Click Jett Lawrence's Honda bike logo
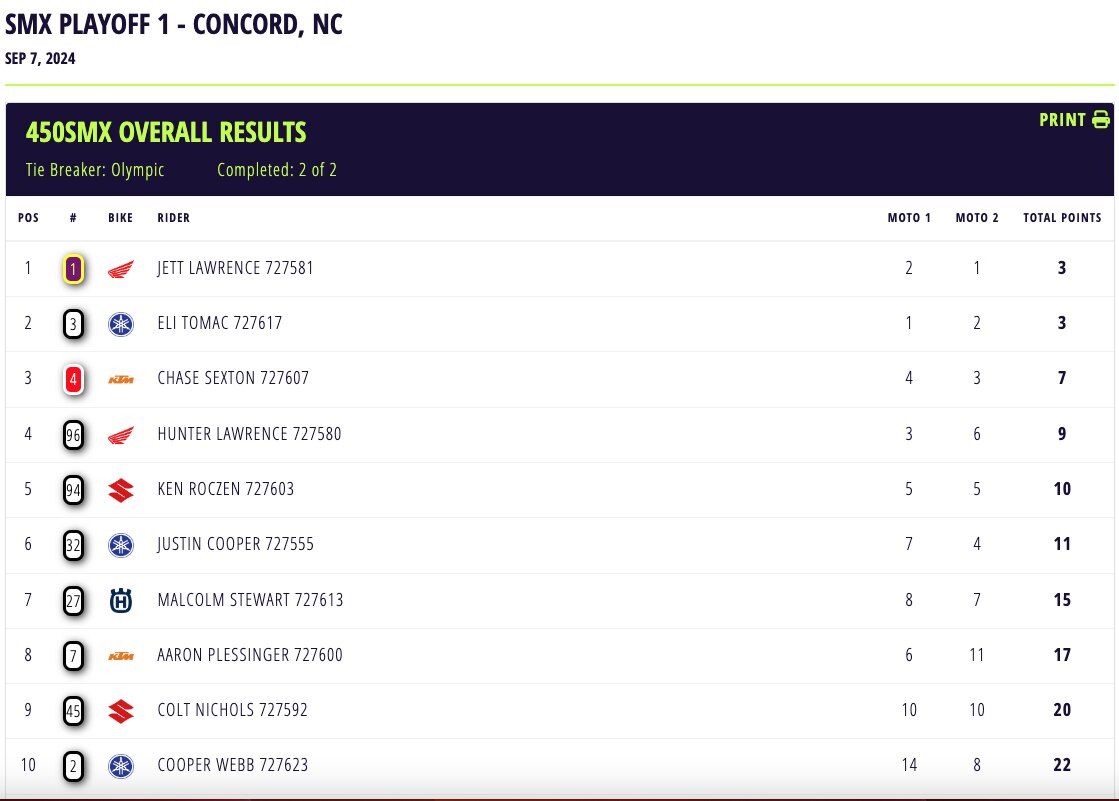Screen dimensions: 1119x801 (x=121, y=270)
